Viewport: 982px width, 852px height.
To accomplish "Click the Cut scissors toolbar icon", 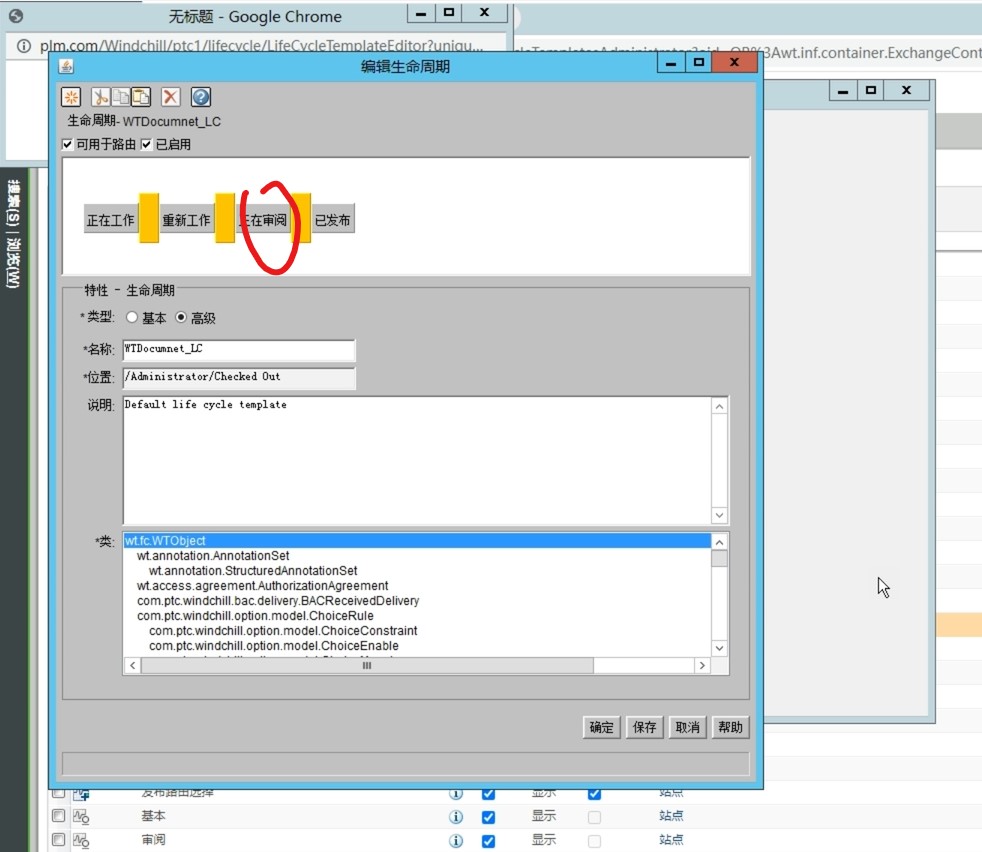I will 100,97.
